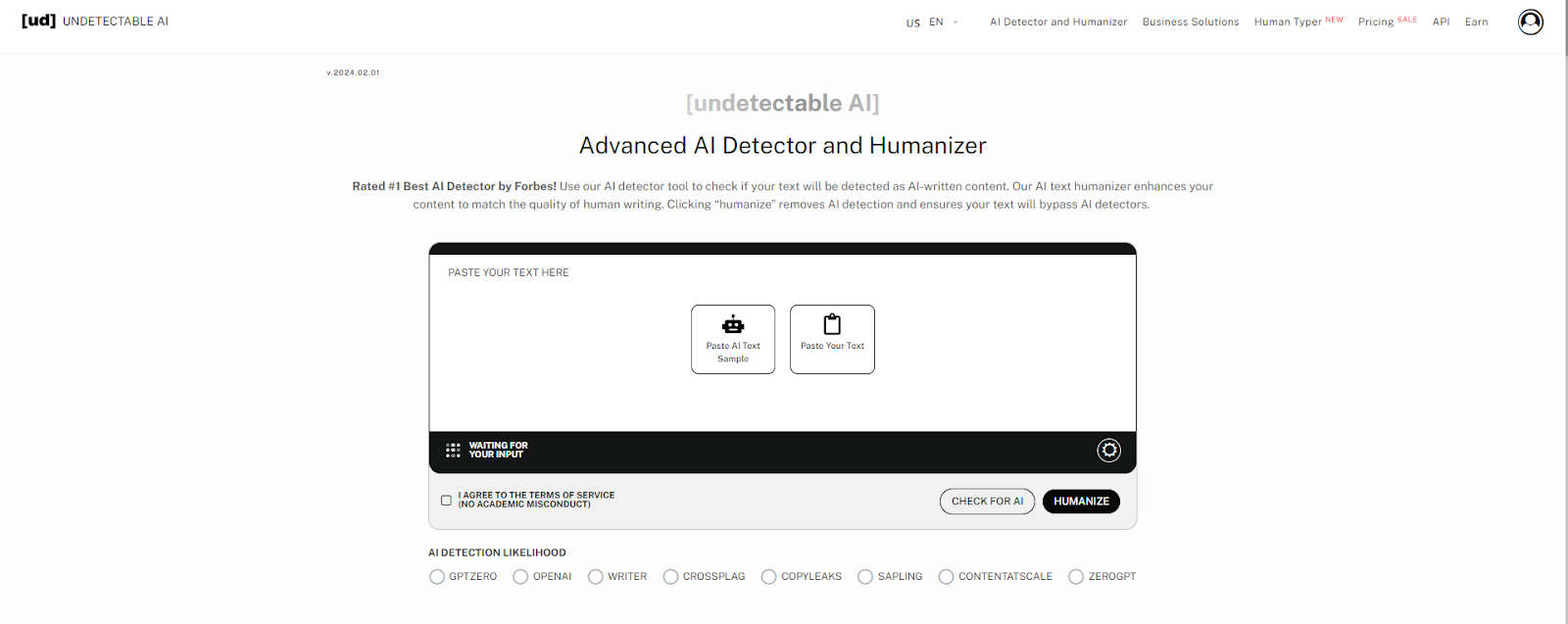Click the I Agree to the Terms of Service text

[536, 500]
